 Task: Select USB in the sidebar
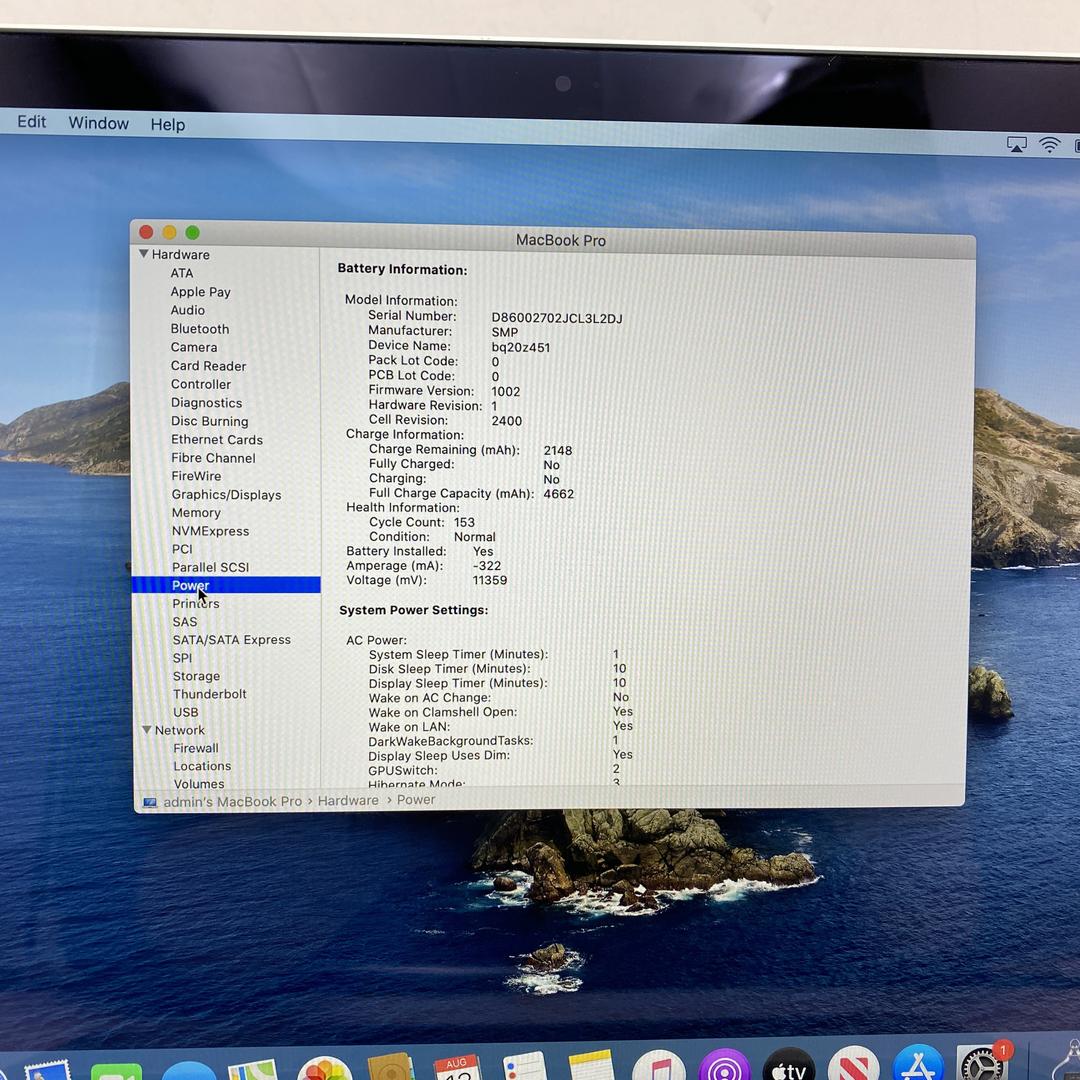coord(185,712)
